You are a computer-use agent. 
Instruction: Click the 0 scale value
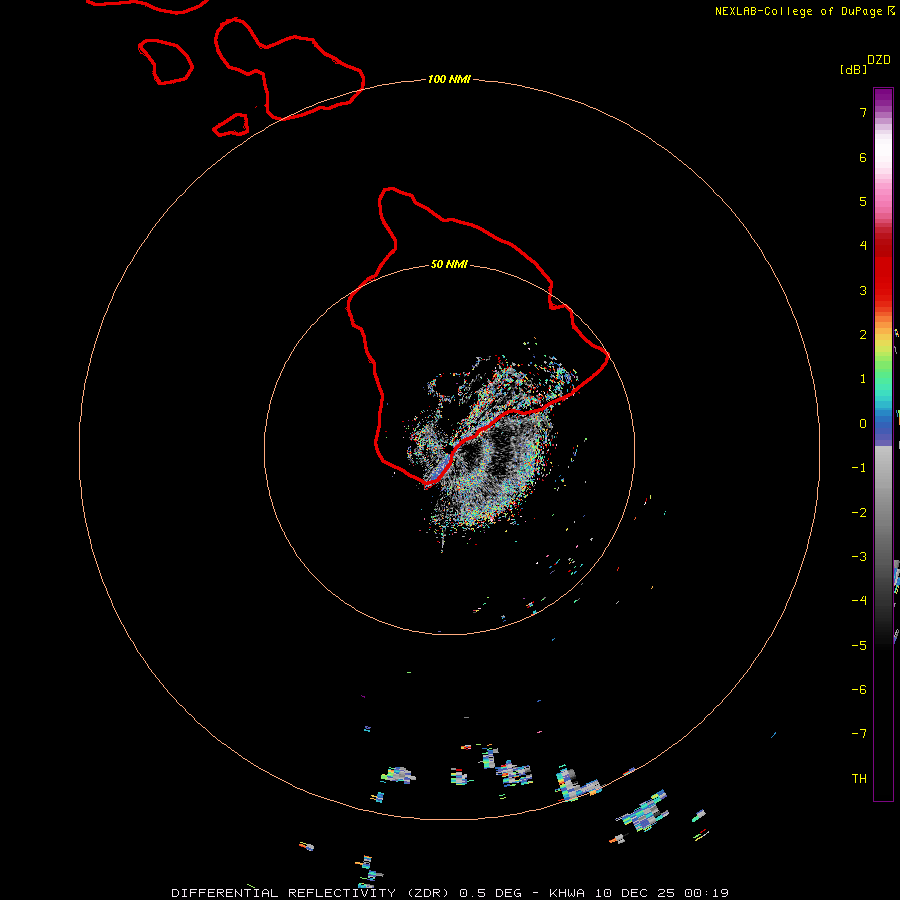click(x=863, y=424)
